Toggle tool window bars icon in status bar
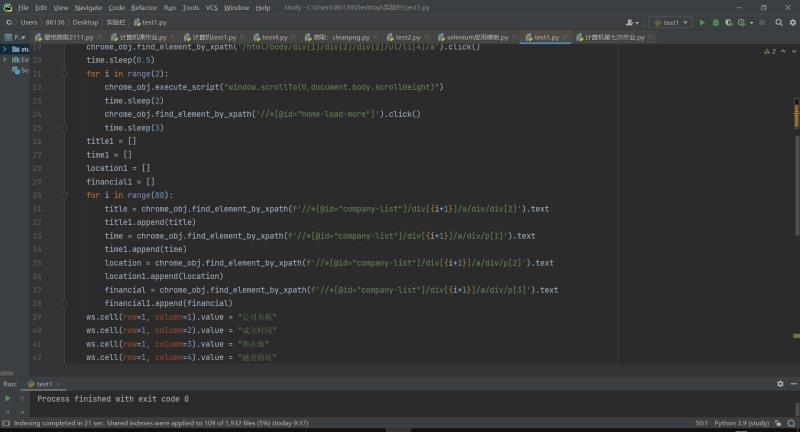800x432 pixels. tap(6, 423)
